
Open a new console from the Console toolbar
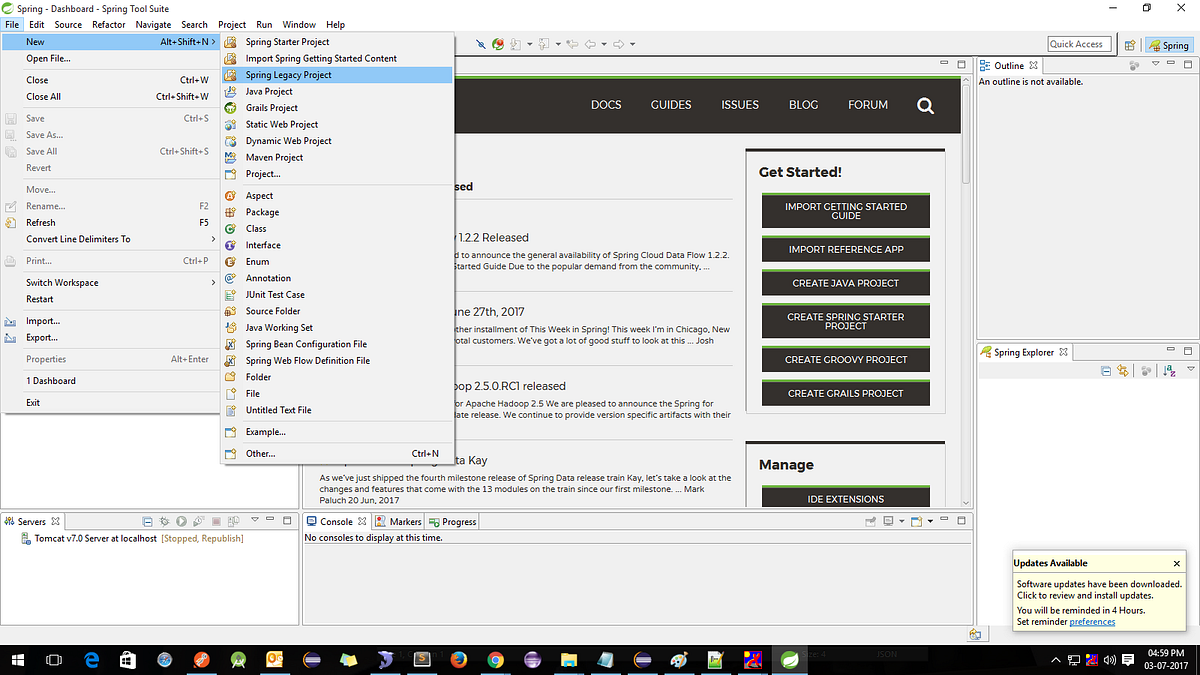pos(916,521)
